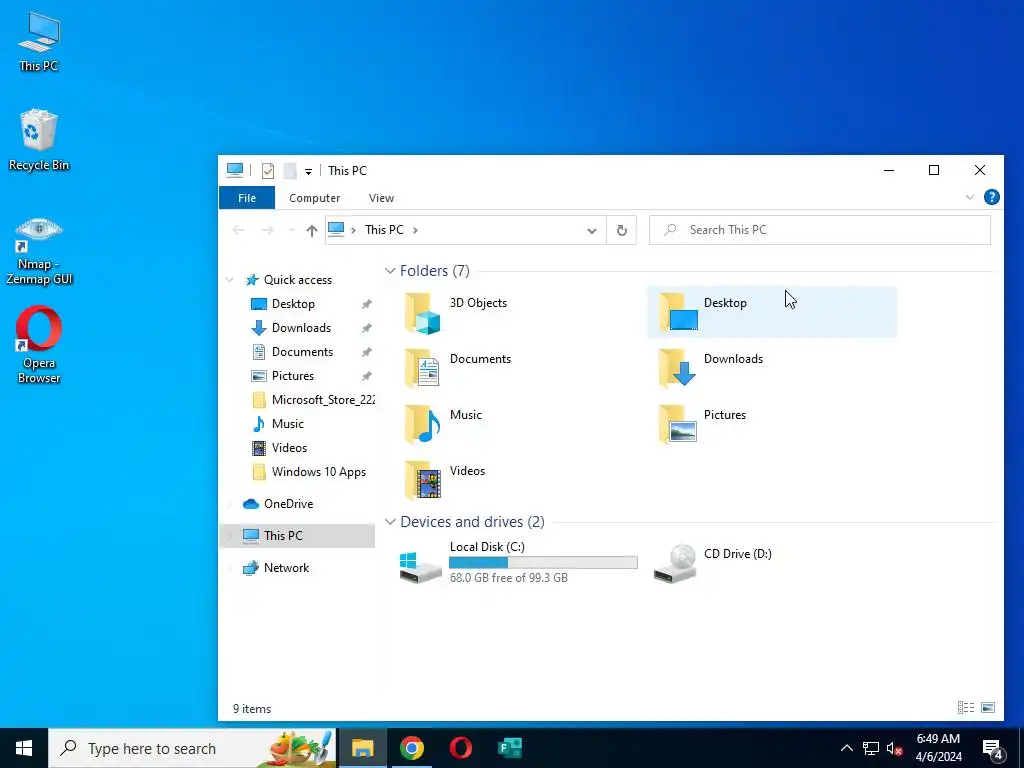This screenshot has height=768, width=1024.
Task: Refresh the This PC location
Action: [x=622, y=230]
